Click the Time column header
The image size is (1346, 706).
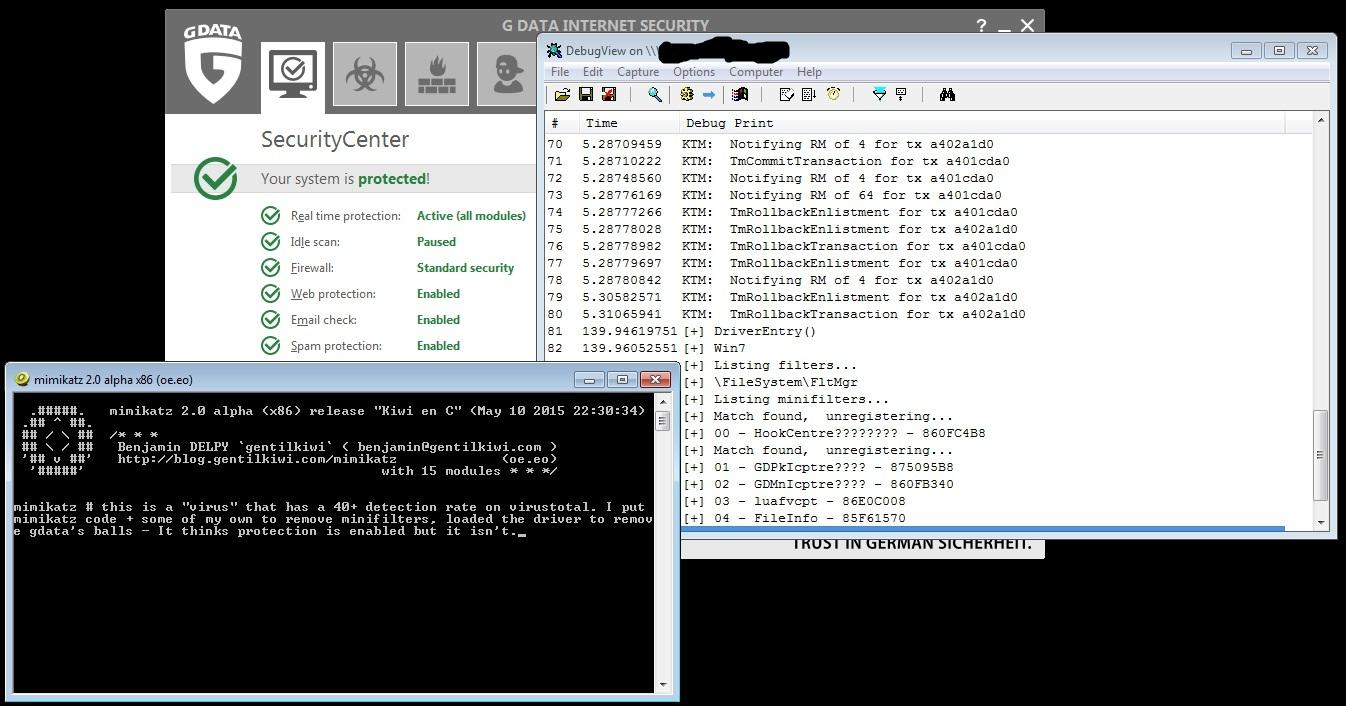pyautogui.click(x=629, y=123)
